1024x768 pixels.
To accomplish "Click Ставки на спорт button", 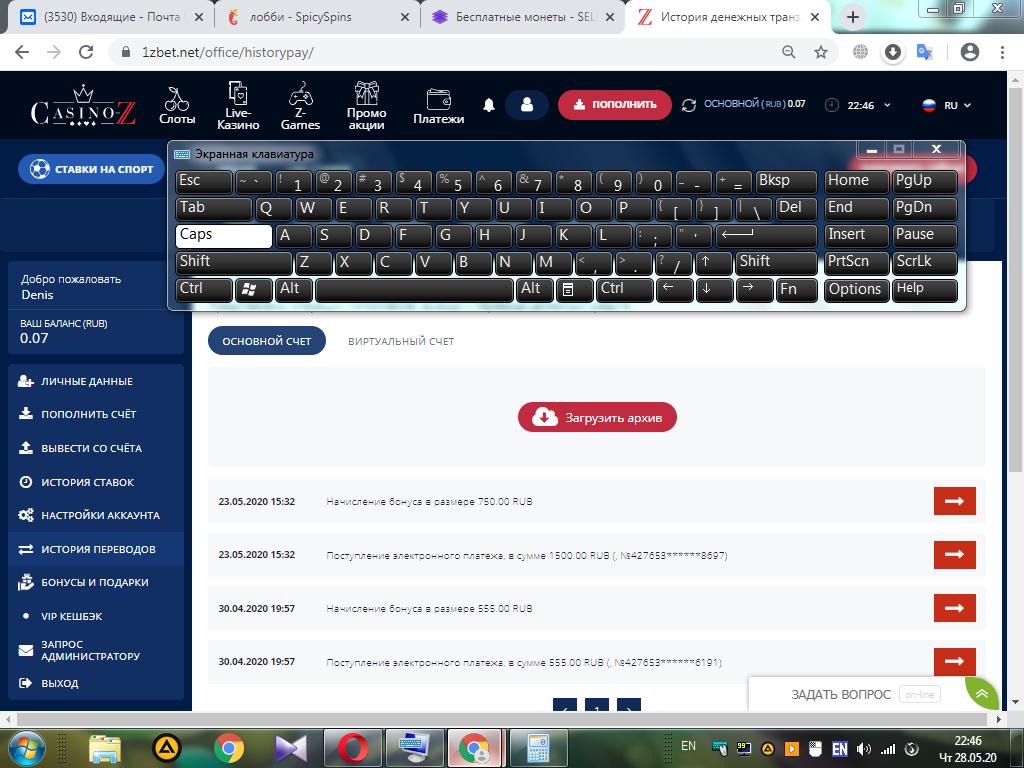I will tap(91, 169).
